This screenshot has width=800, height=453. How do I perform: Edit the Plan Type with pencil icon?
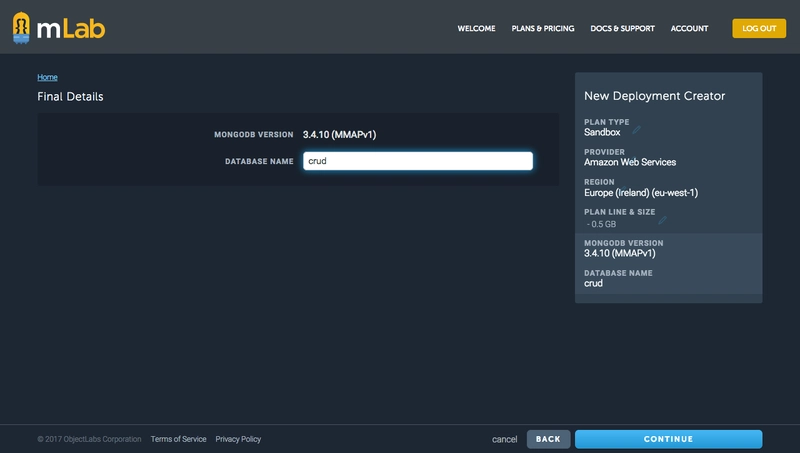coord(636,130)
